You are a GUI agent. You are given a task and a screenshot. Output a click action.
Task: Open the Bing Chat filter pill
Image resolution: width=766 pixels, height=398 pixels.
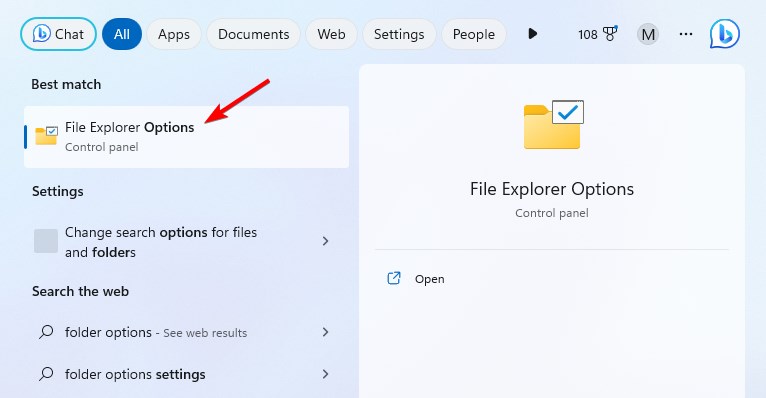[58, 34]
